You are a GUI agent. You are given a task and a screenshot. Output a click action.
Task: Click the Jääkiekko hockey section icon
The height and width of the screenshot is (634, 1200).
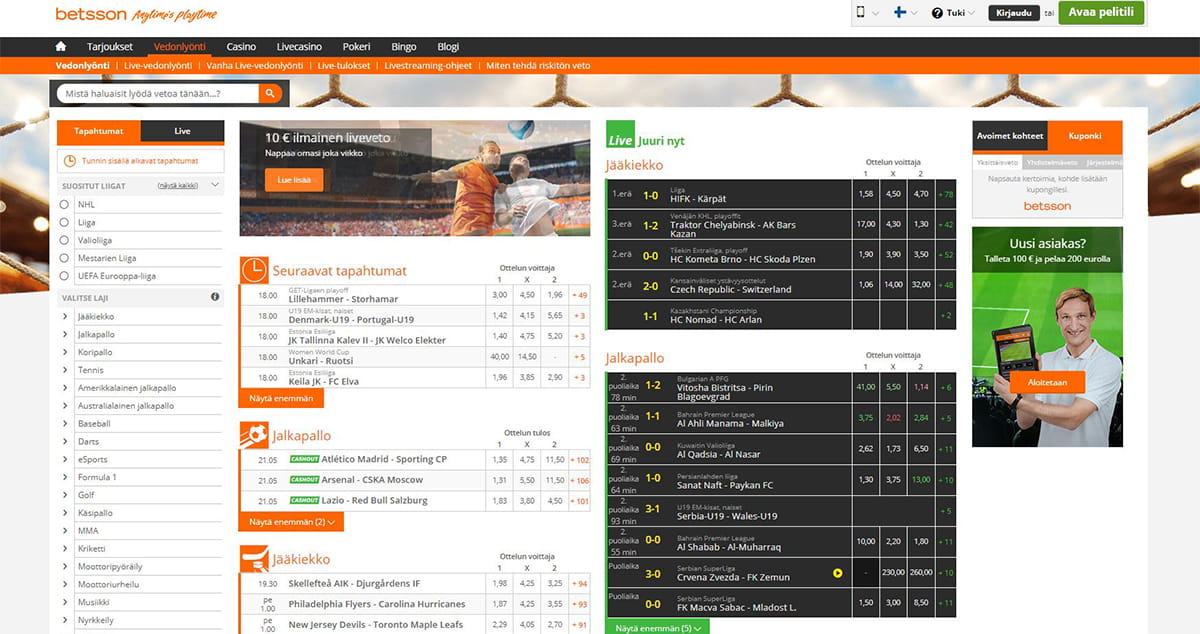254,559
